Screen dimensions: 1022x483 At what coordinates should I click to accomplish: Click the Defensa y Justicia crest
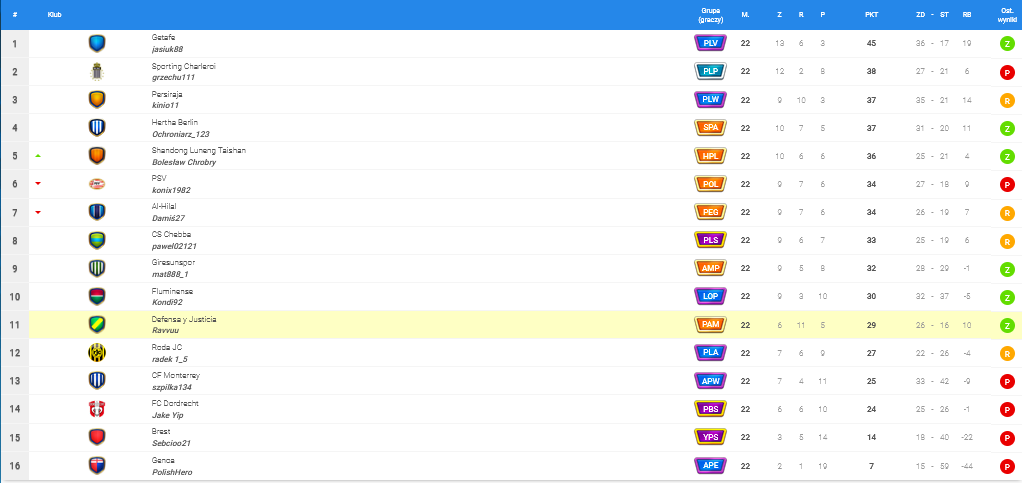tap(97, 325)
